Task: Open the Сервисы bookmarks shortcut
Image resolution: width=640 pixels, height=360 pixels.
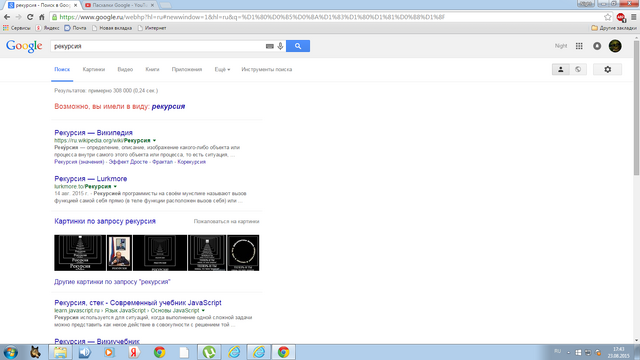Action: point(17,28)
